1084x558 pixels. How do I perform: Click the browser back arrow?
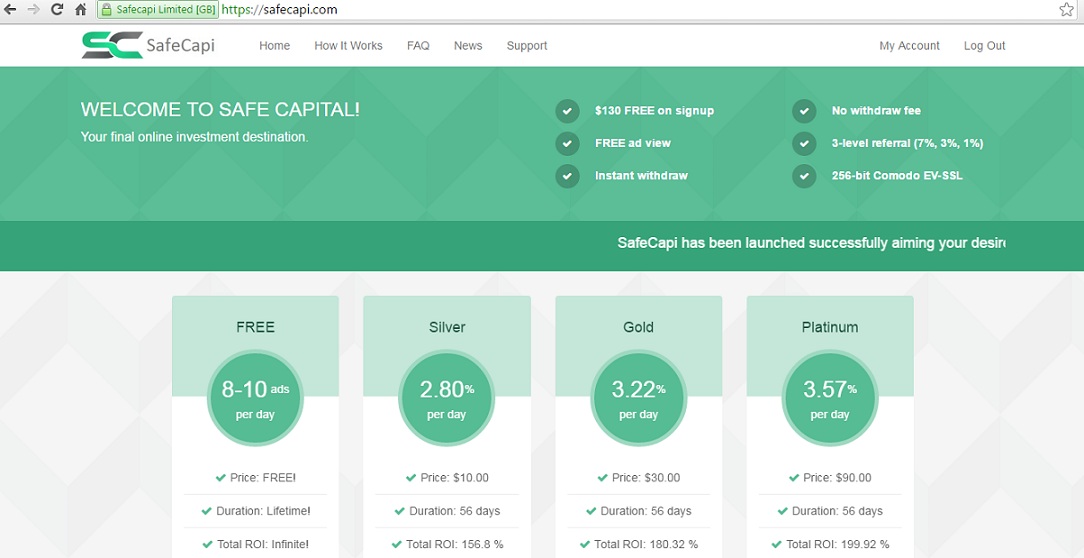10,10
